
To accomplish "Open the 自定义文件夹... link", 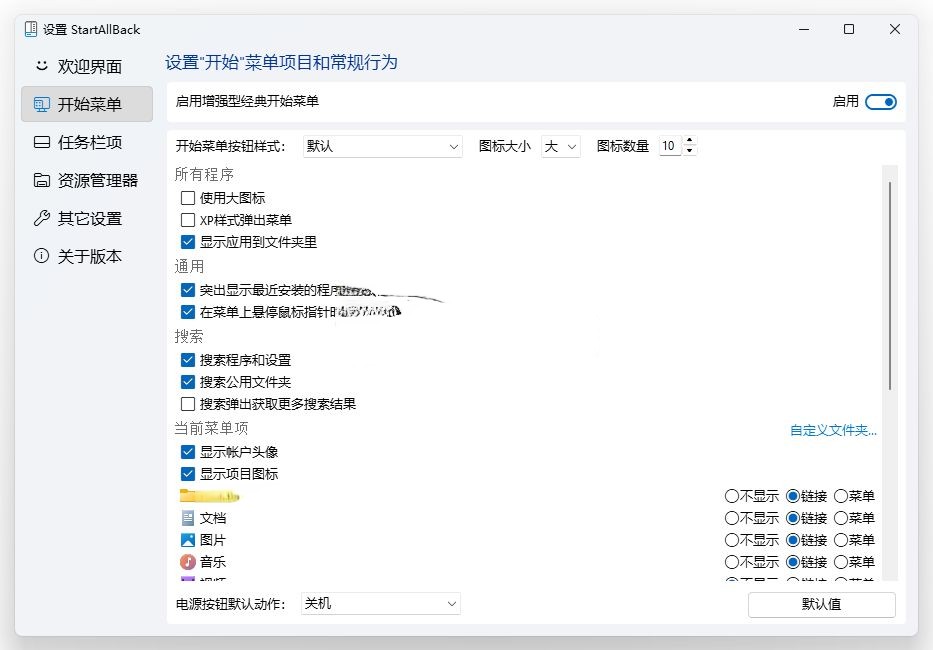I will [x=833, y=430].
